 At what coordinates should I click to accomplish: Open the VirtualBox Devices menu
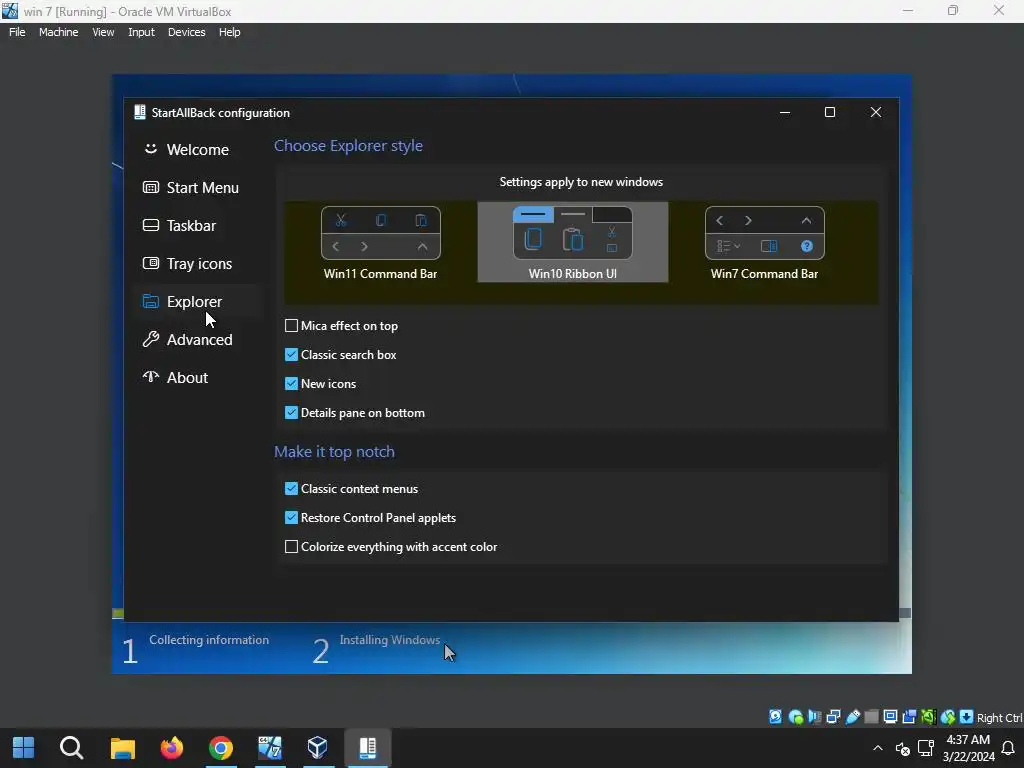(x=186, y=32)
